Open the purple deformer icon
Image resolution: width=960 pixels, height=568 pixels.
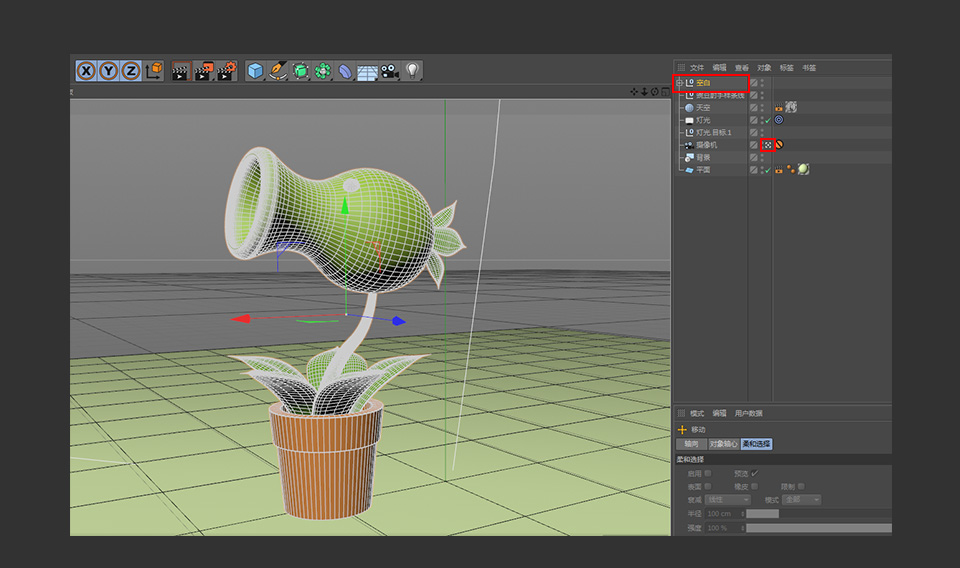(345, 71)
